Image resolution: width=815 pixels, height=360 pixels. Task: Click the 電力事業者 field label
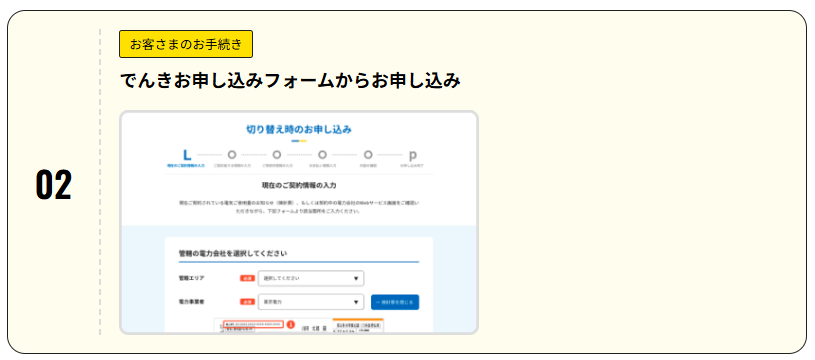pyautogui.click(x=192, y=301)
